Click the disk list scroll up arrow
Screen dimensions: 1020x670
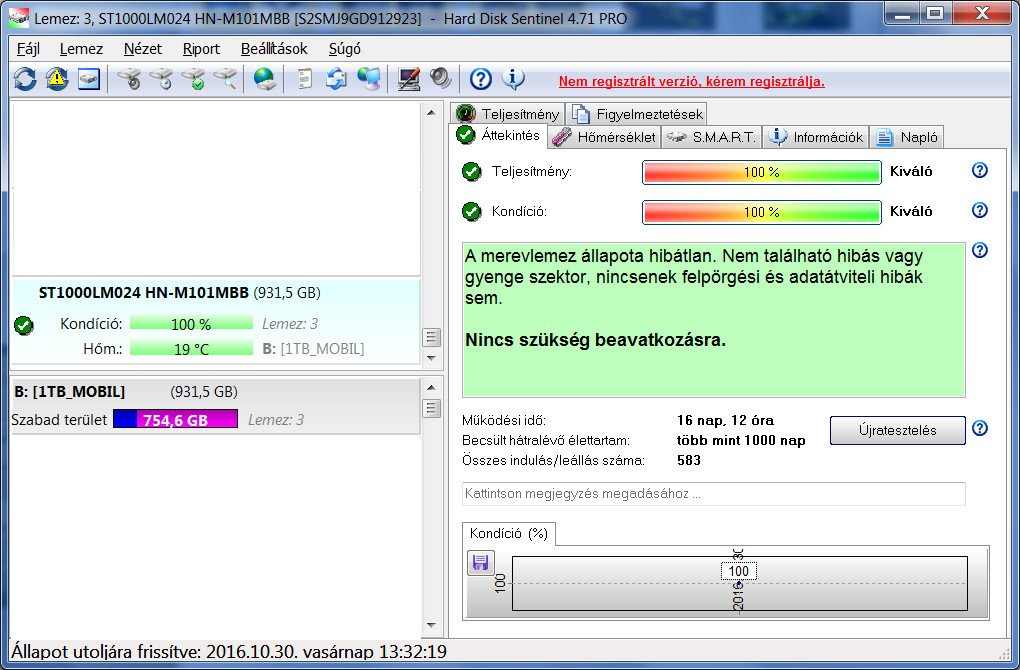coord(431,113)
